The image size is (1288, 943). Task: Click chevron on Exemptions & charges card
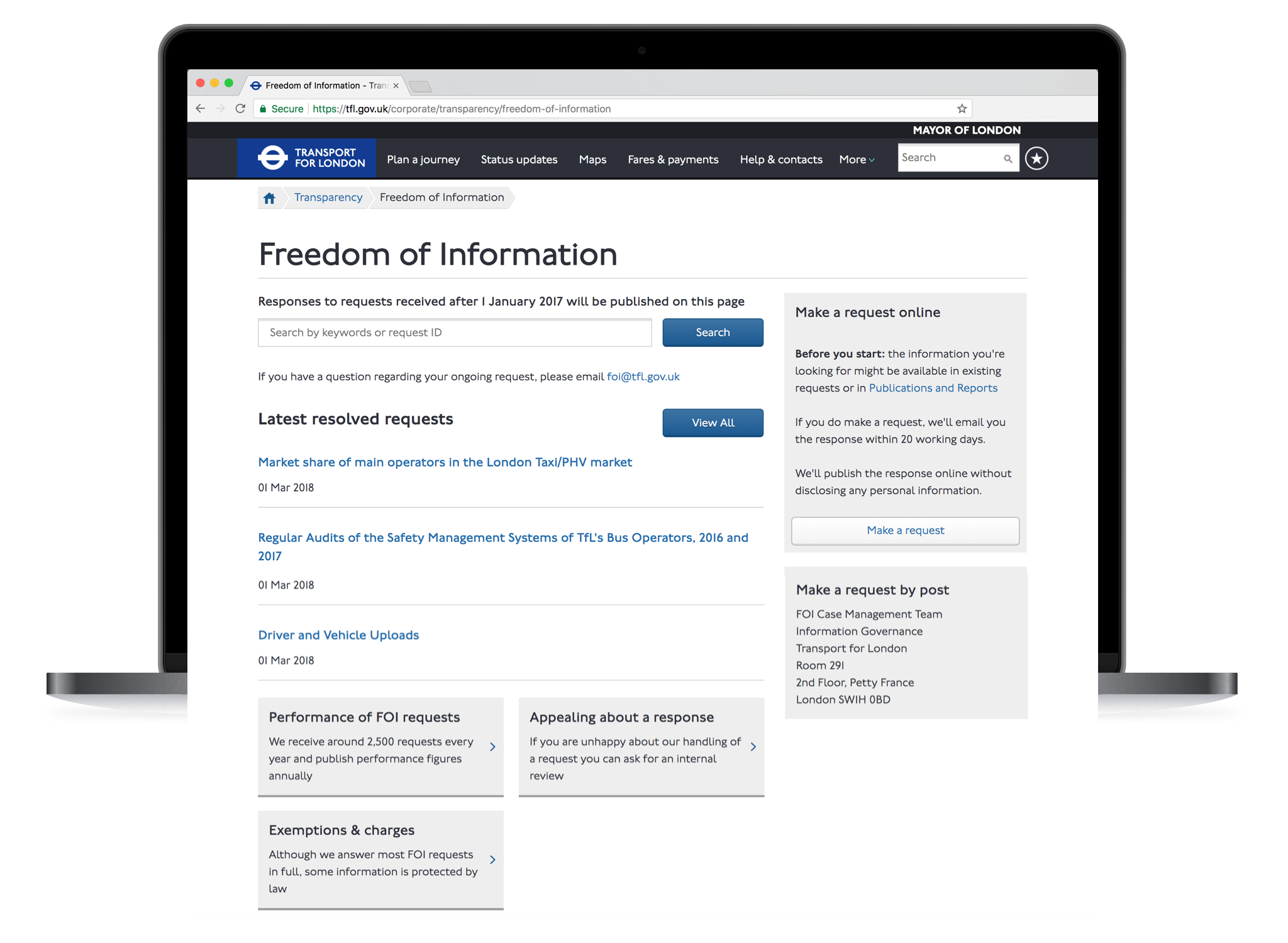click(492, 859)
